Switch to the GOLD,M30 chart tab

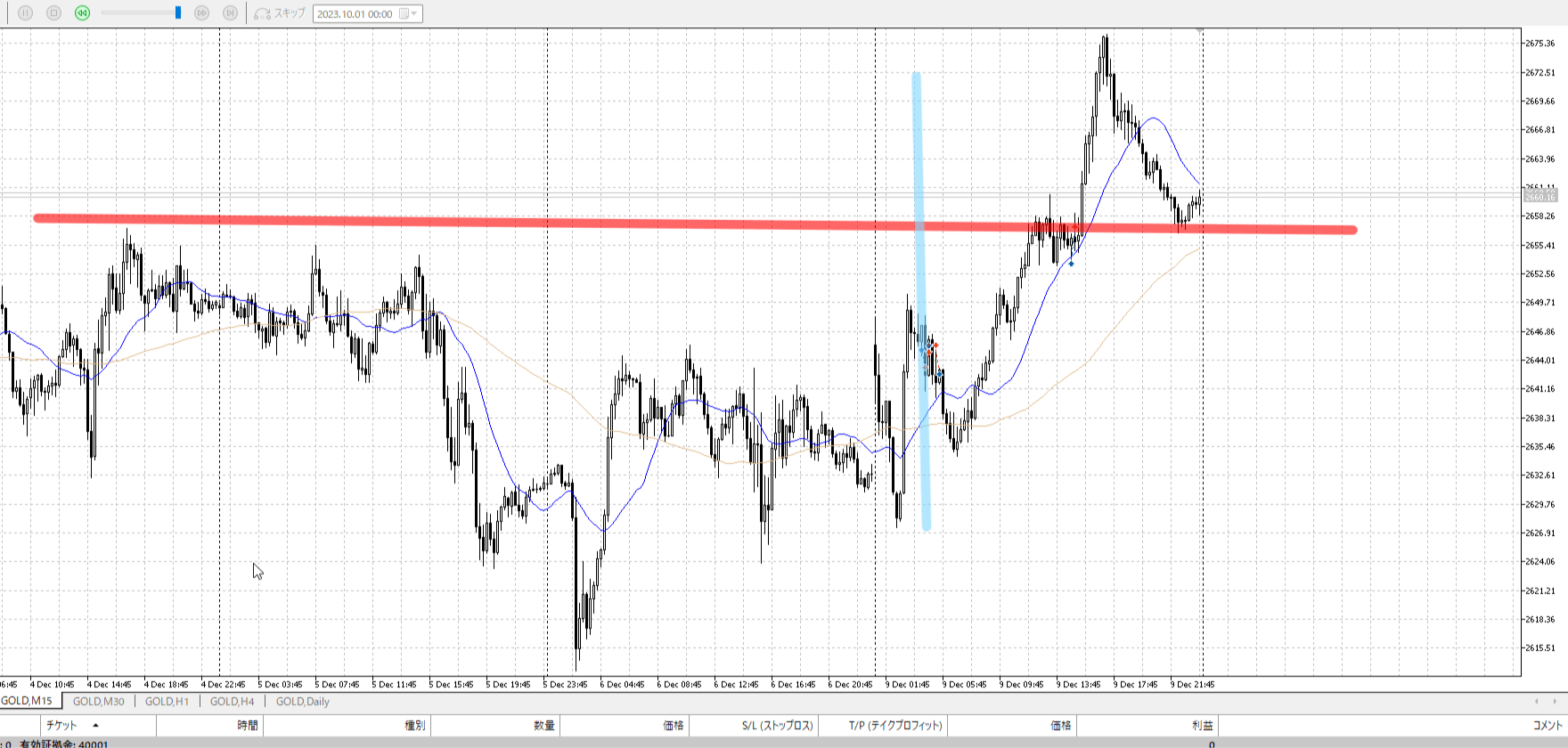(x=98, y=702)
